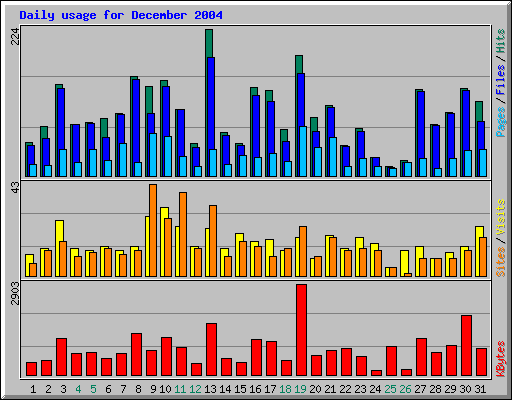Select the red KBytes bar for day 3
Screen dimensions: 512x400
coord(61,357)
